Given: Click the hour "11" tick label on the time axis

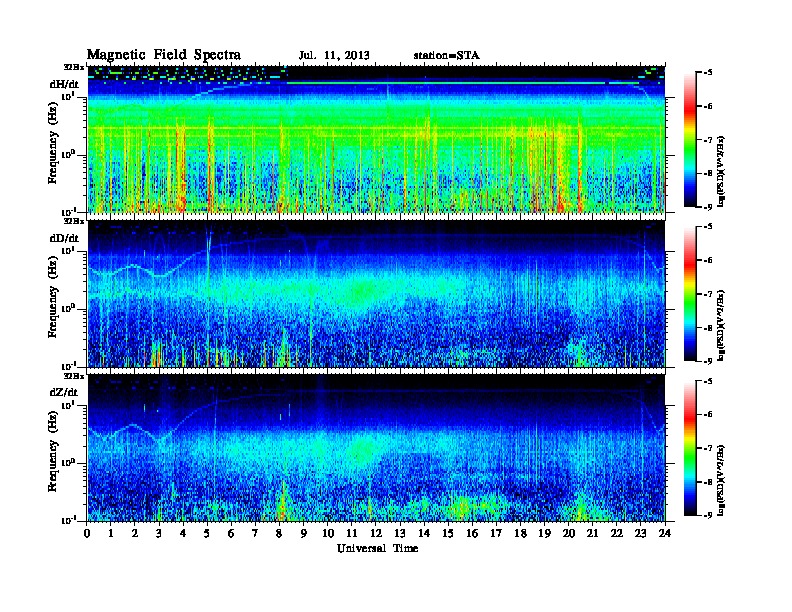Looking at the screenshot, I should pyautogui.click(x=352, y=533).
